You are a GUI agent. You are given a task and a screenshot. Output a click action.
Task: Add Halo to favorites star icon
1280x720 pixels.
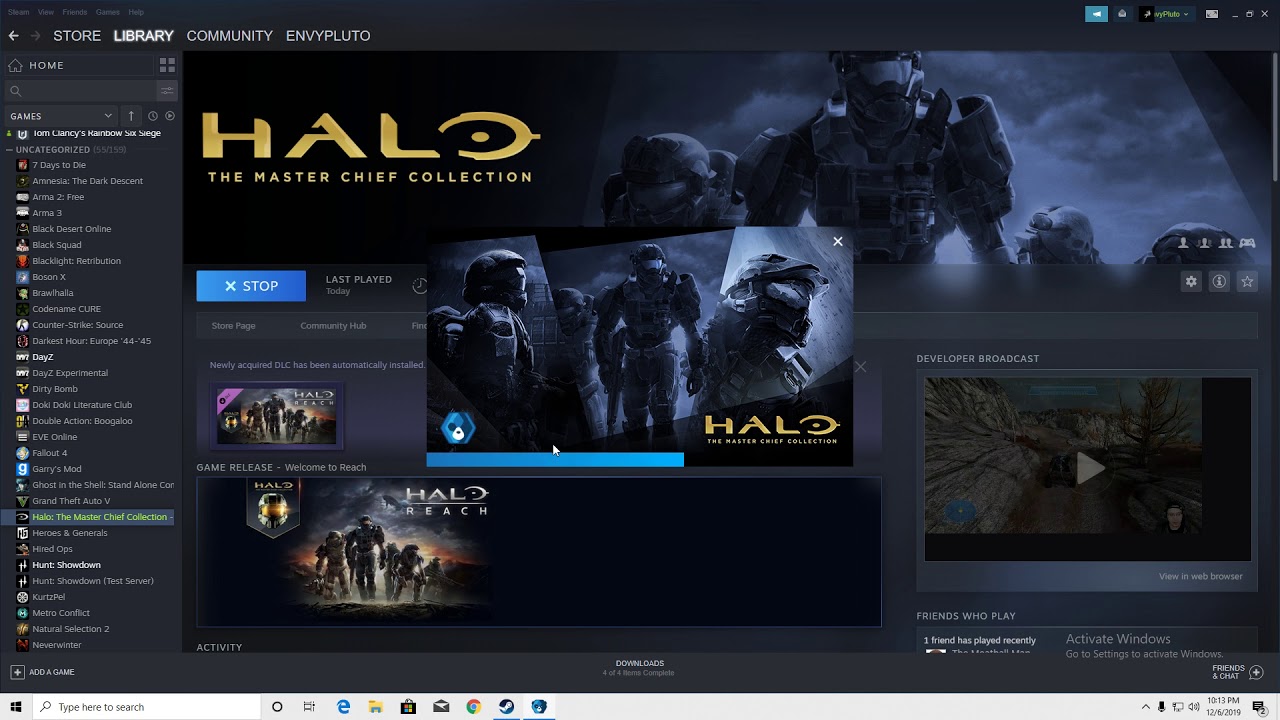[1247, 282]
